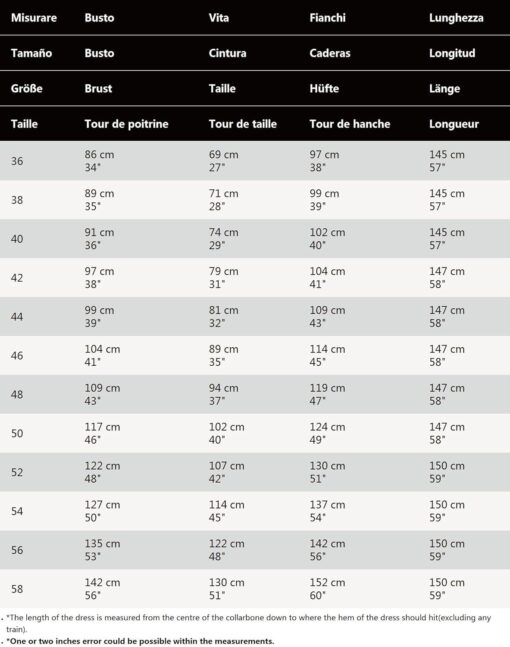Click size 36 row label

coord(17,161)
